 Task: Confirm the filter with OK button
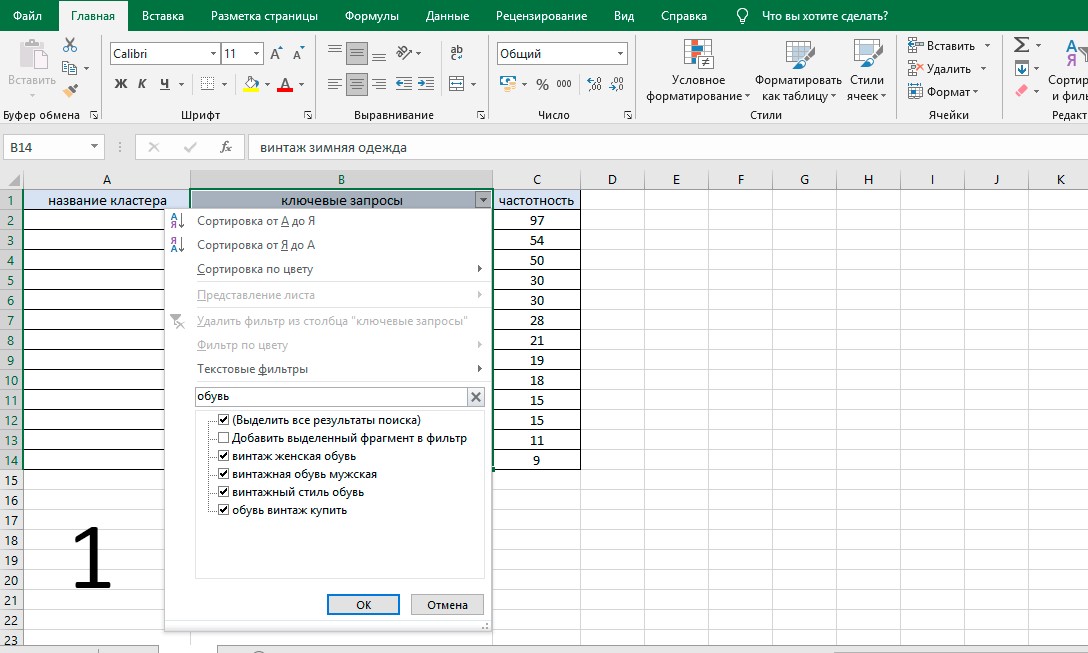pos(363,604)
